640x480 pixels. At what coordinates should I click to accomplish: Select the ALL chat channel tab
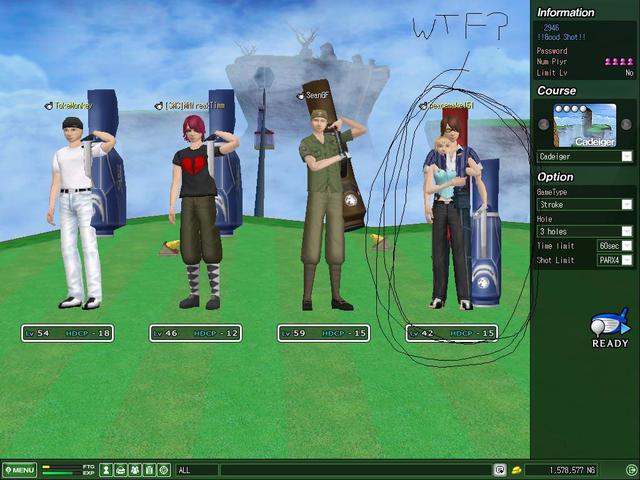point(196,470)
